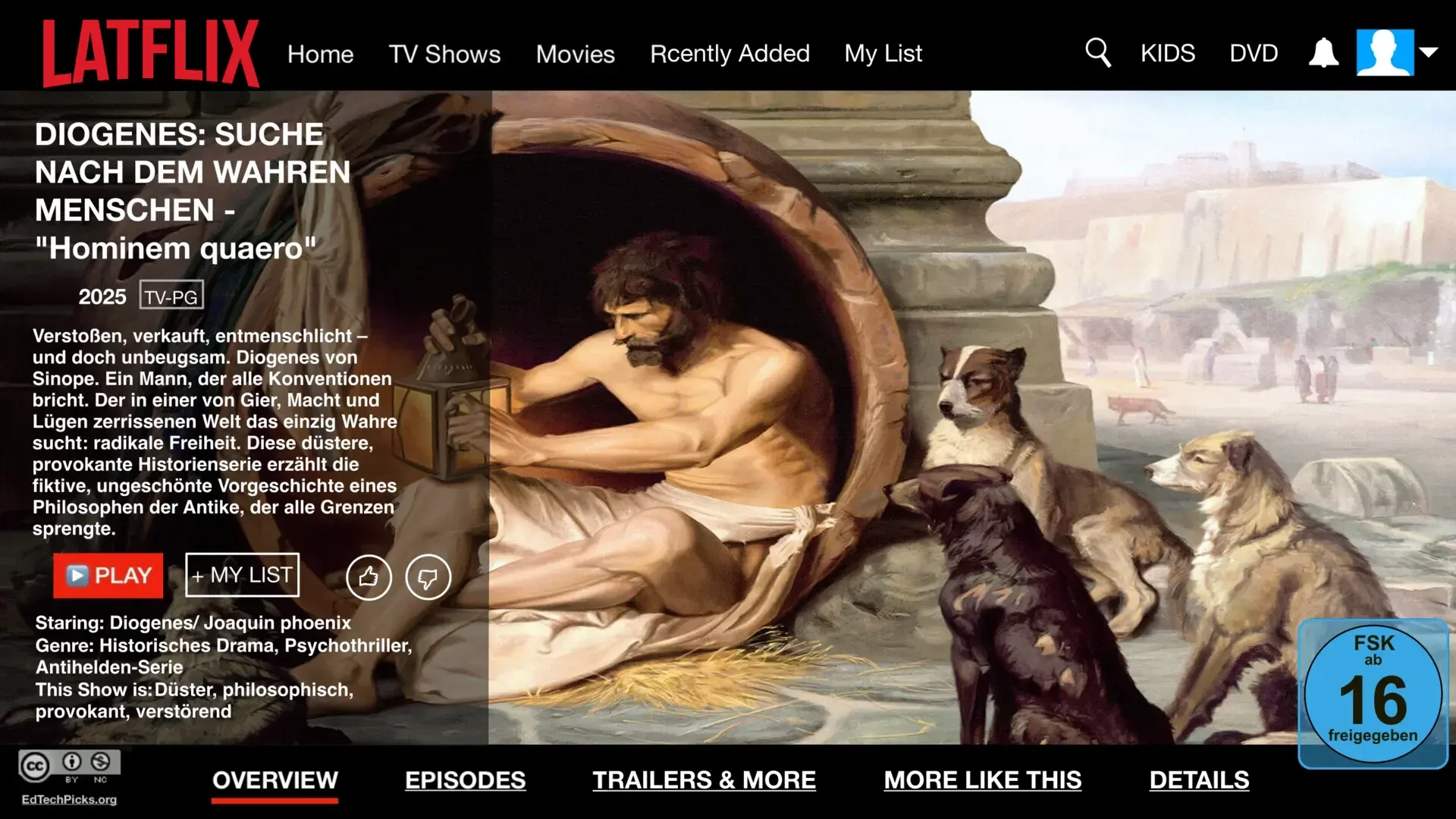Play the Diogenes show
This screenshot has height=819, width=1456.
108,576
